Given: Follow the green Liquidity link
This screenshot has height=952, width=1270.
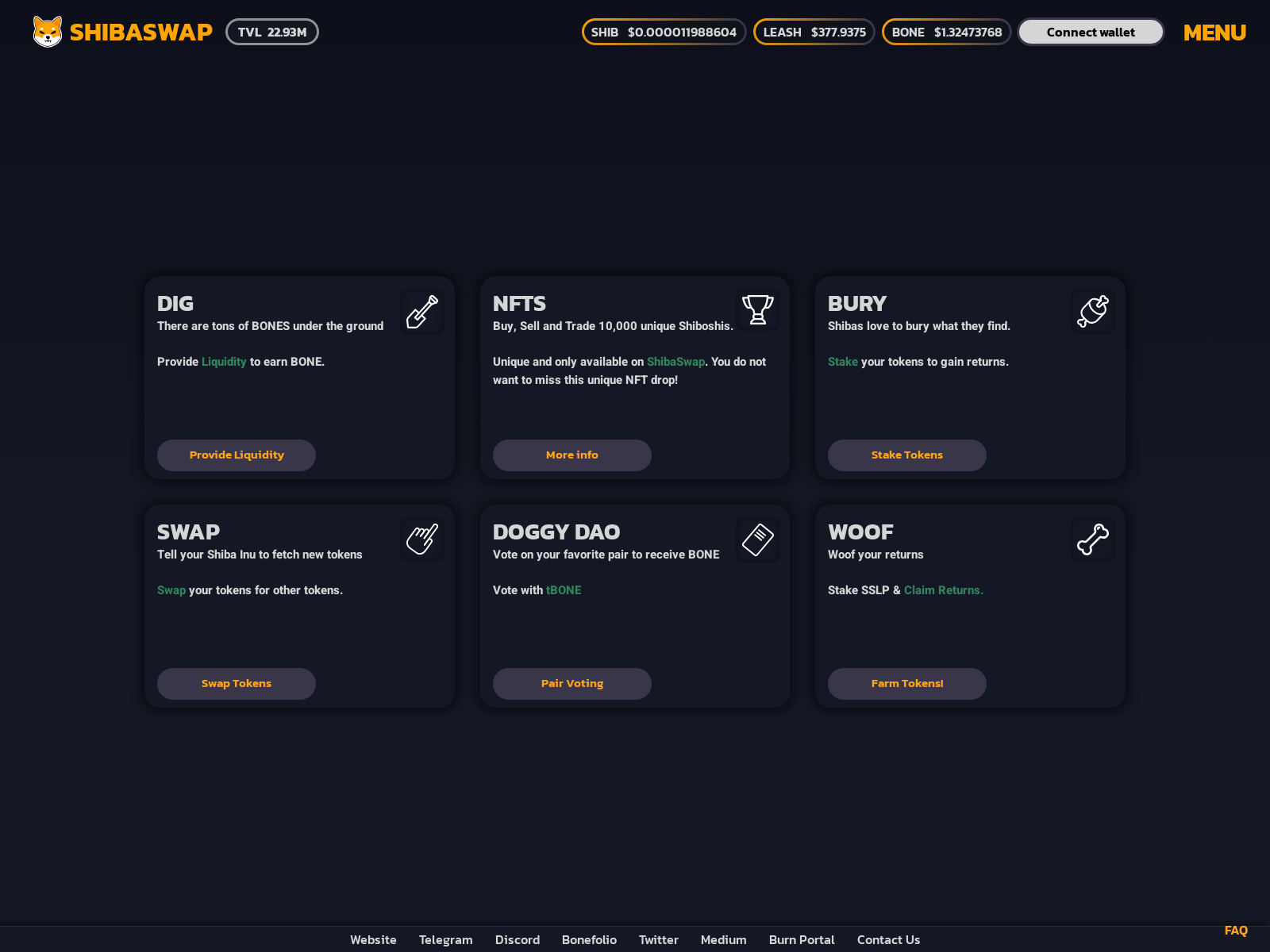Looking at the screenshot, I should click(x=224, y=362).
